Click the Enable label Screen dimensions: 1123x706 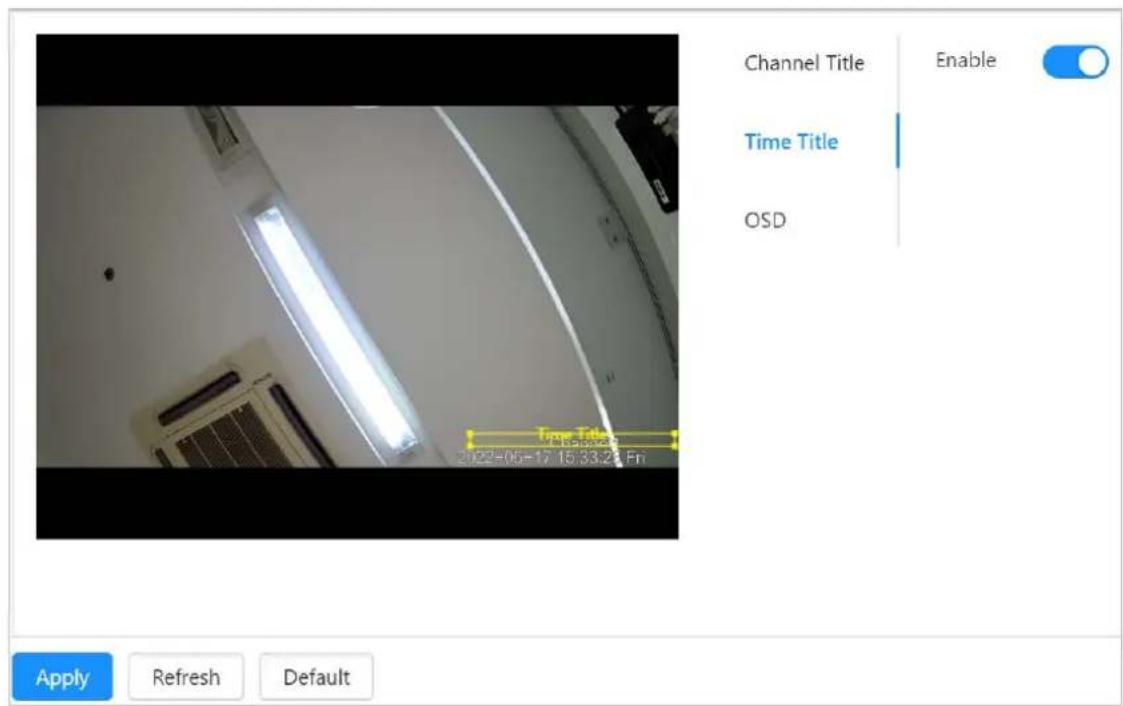click(x=965, y=60)
